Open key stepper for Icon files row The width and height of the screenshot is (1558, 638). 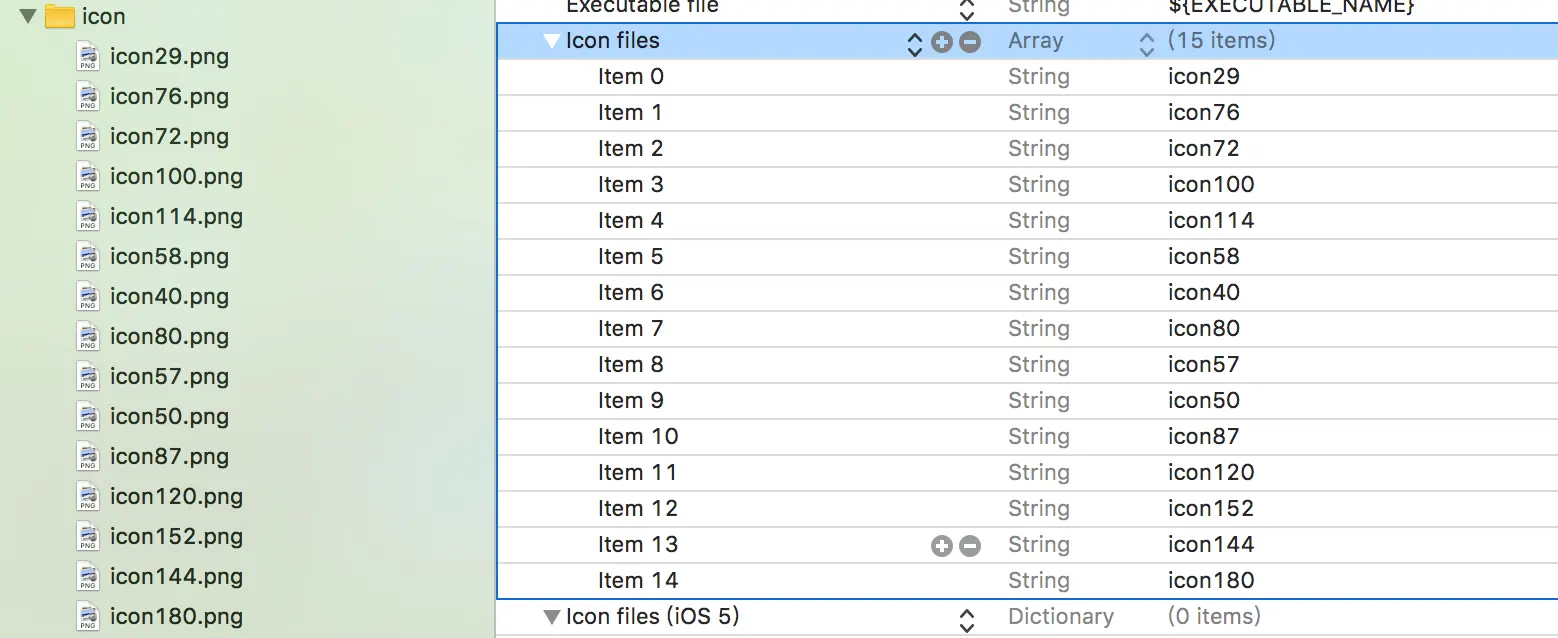(914, 43)
